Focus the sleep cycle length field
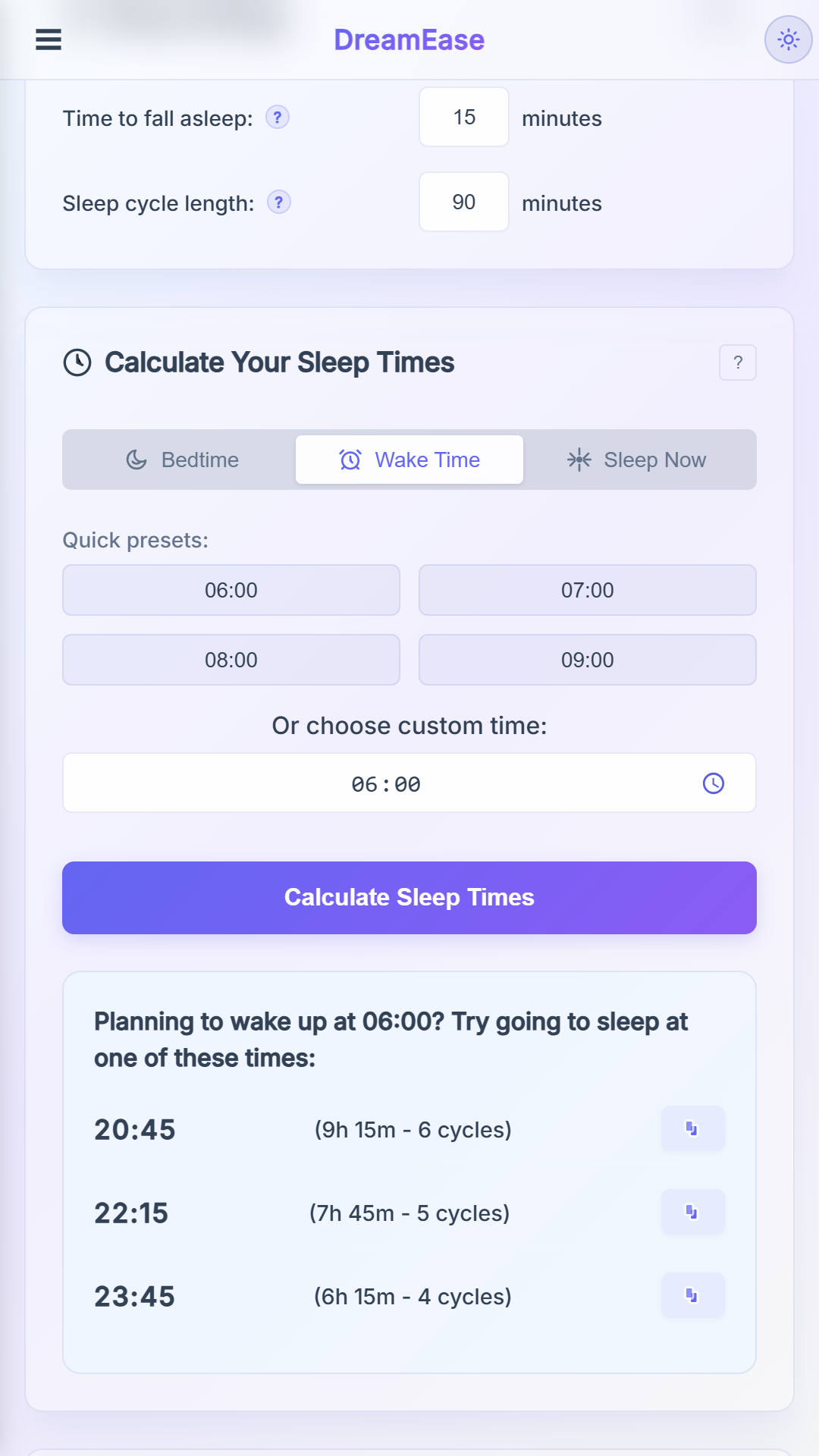The width and height of the screenshot is (819, 1456). pyautogui.click(x=464, y=202)
